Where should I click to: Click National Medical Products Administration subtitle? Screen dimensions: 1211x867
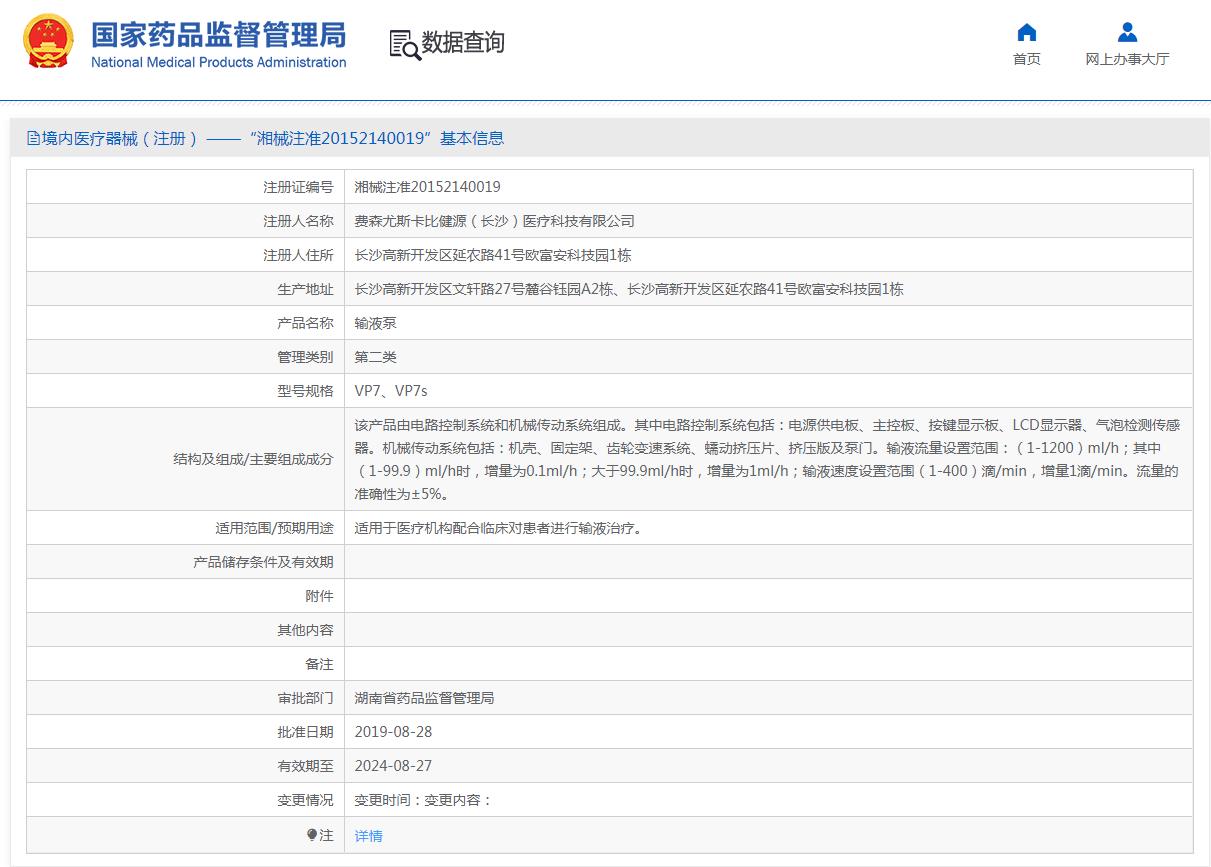click(x=218, y=62)
